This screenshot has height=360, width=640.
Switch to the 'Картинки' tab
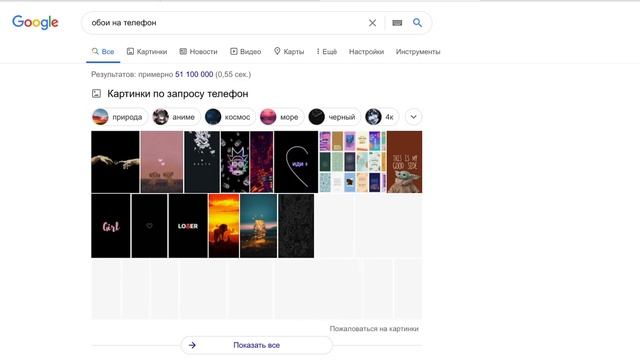click(147, 51)
